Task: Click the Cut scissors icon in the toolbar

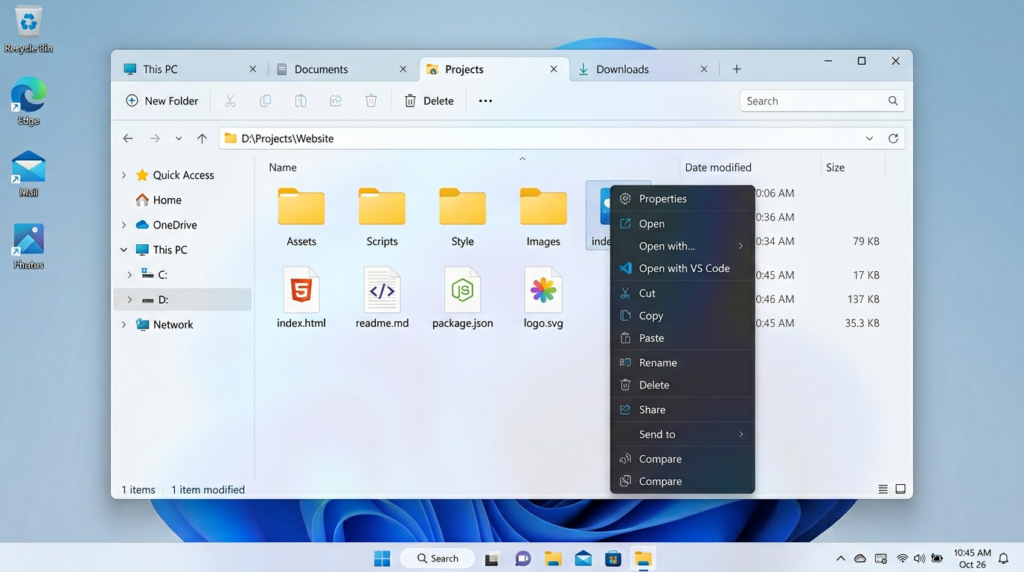Action: coord(230,101)
